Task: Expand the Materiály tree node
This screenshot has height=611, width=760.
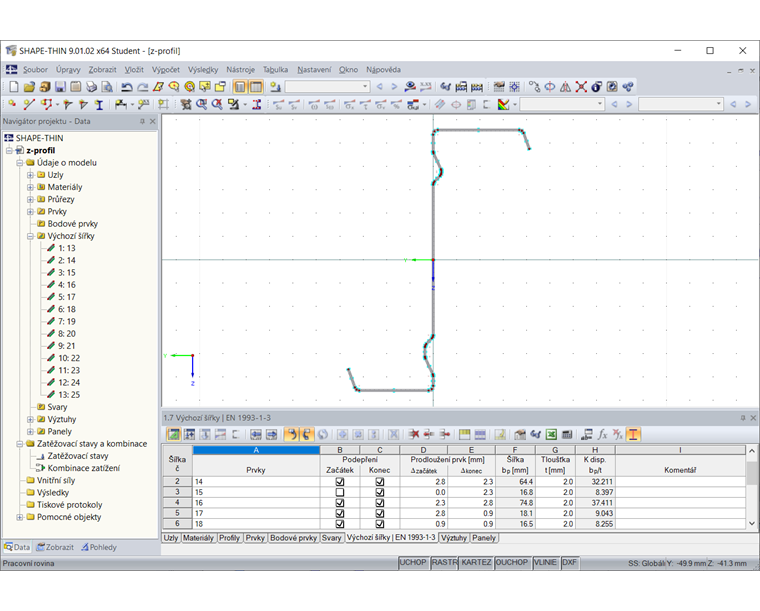Action: (30, 187)
